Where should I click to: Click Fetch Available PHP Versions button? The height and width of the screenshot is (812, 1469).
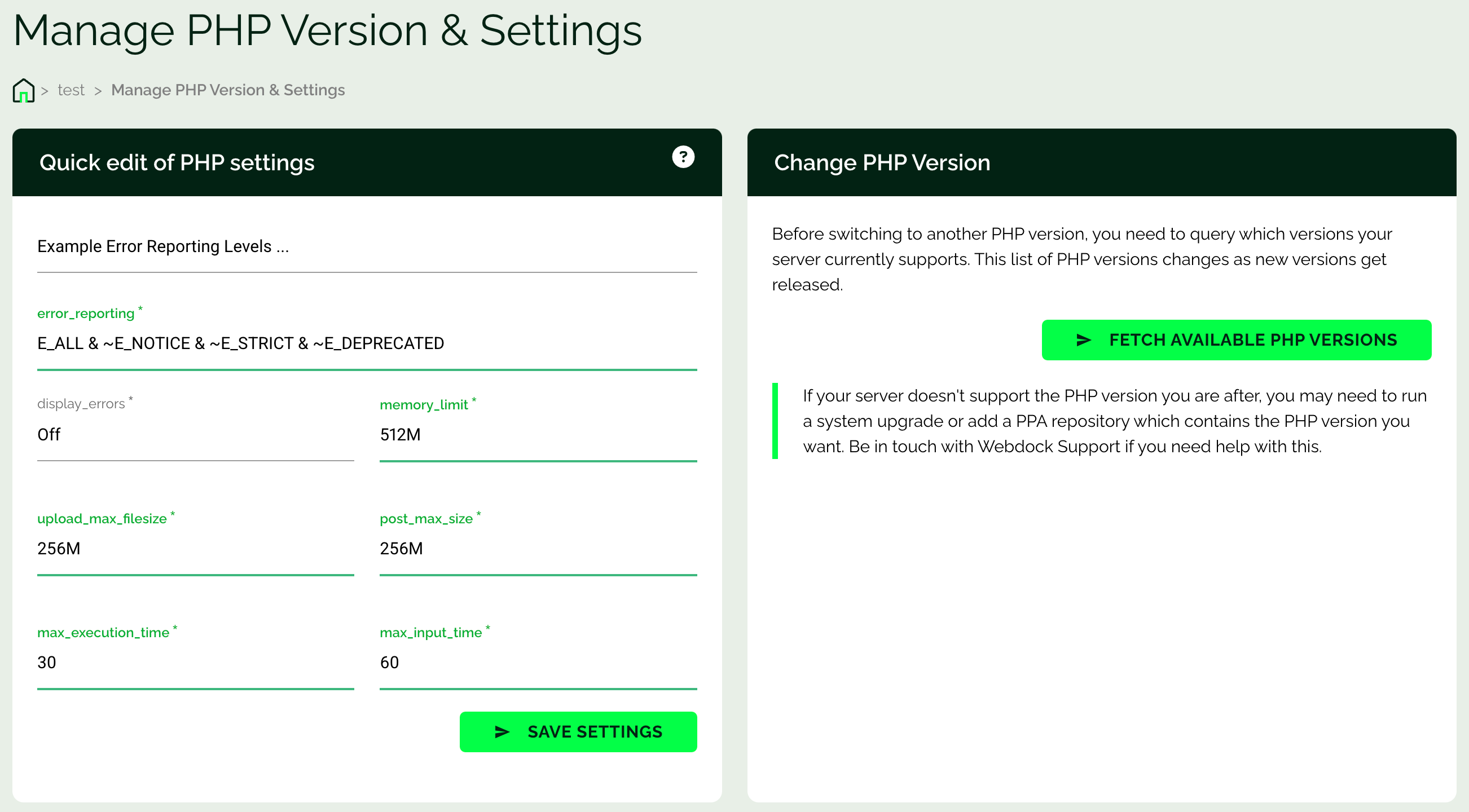[1236, 340]
